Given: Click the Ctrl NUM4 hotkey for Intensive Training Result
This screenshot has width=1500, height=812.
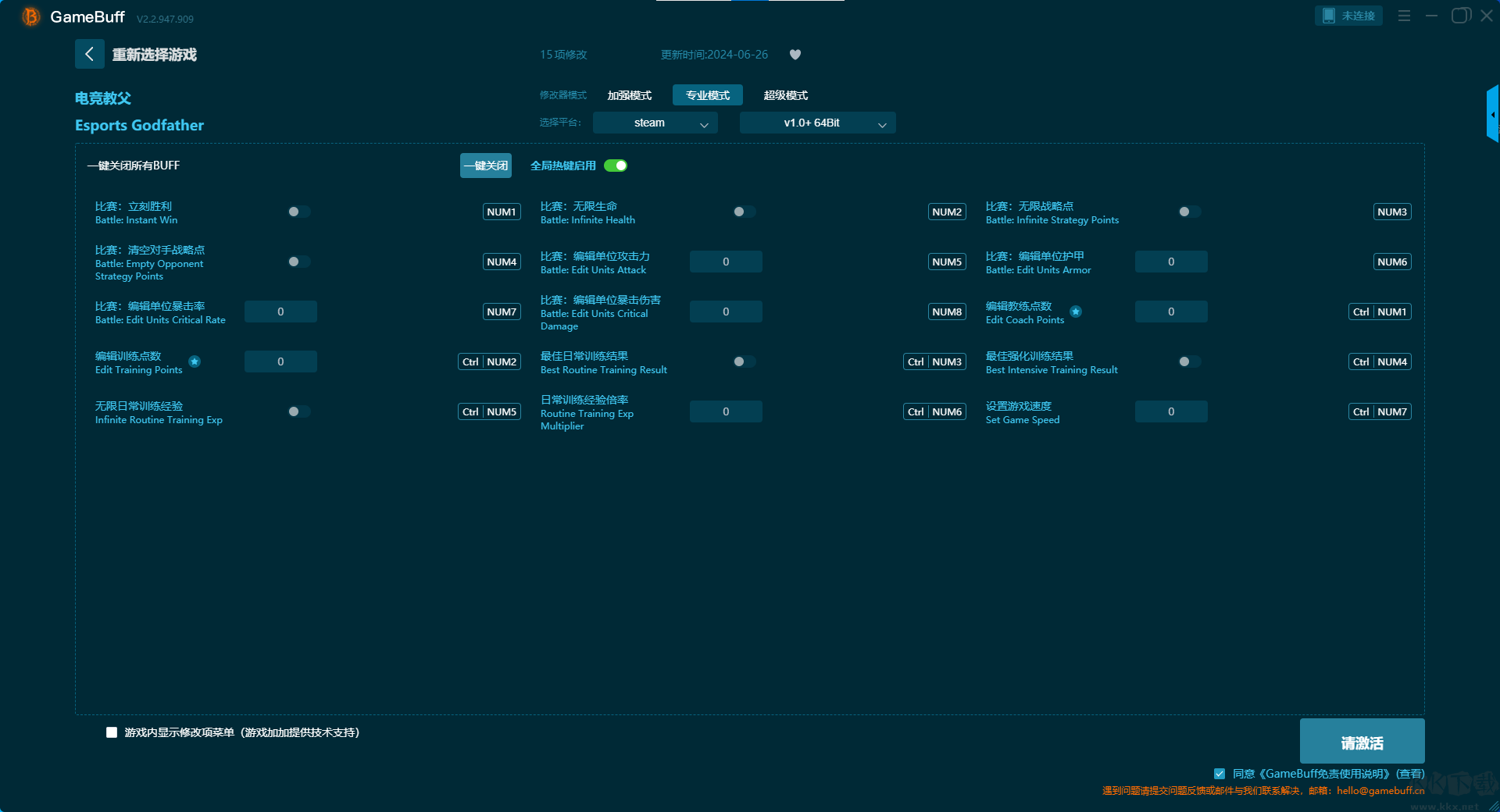Looking at the screenshot, I should coord(1380,361).
